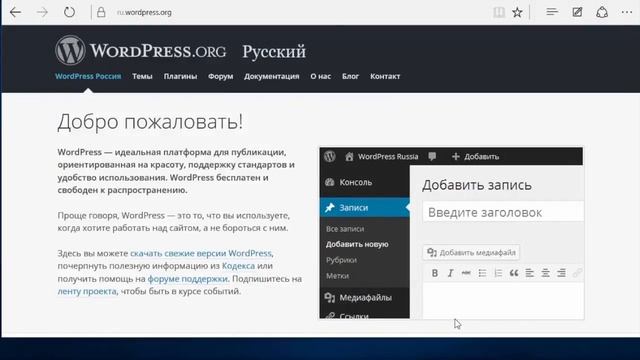Click comments bubble icon in admin bar preview
640x360 pixels.
(x=432, y=156)
